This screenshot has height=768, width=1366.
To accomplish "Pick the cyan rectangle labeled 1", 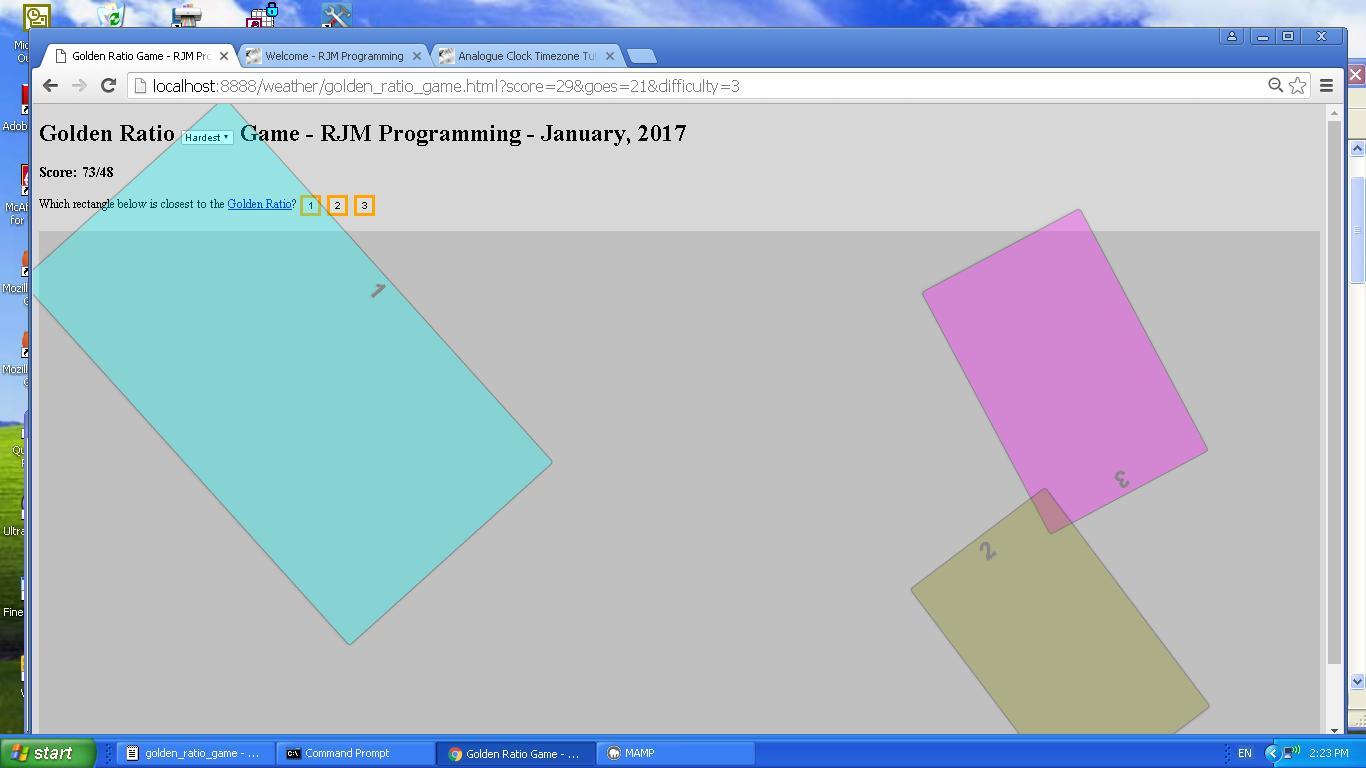I will (x=290, y=375).
